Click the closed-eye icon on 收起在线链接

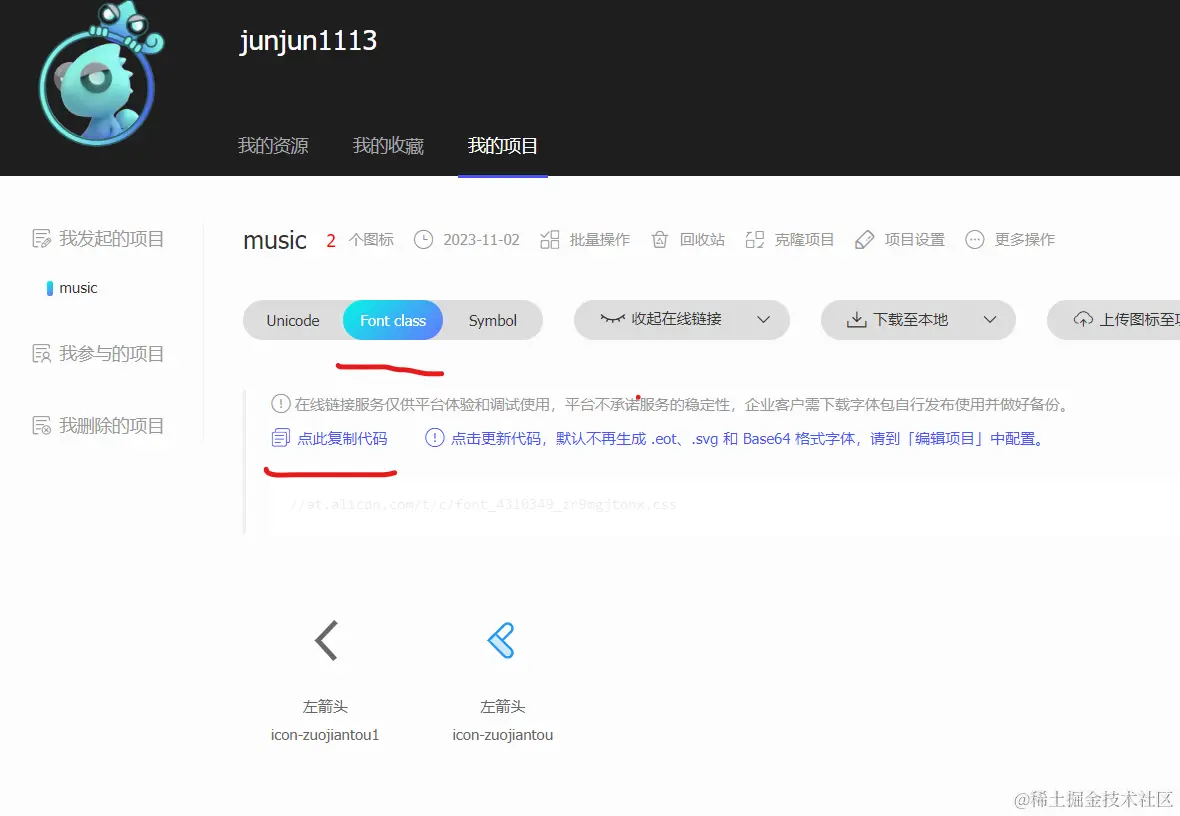(x=613, y=319)
